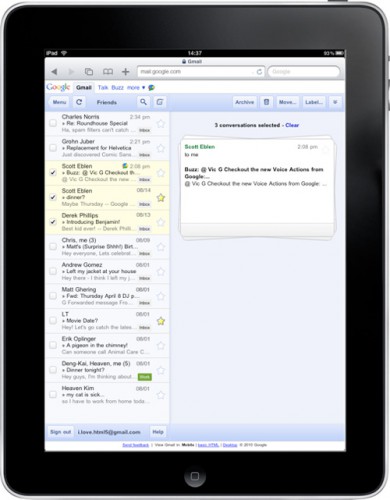This screenshot has height=500, width=390.
Task: Open the Buzz link in Google bar
Action: (117, 88)
